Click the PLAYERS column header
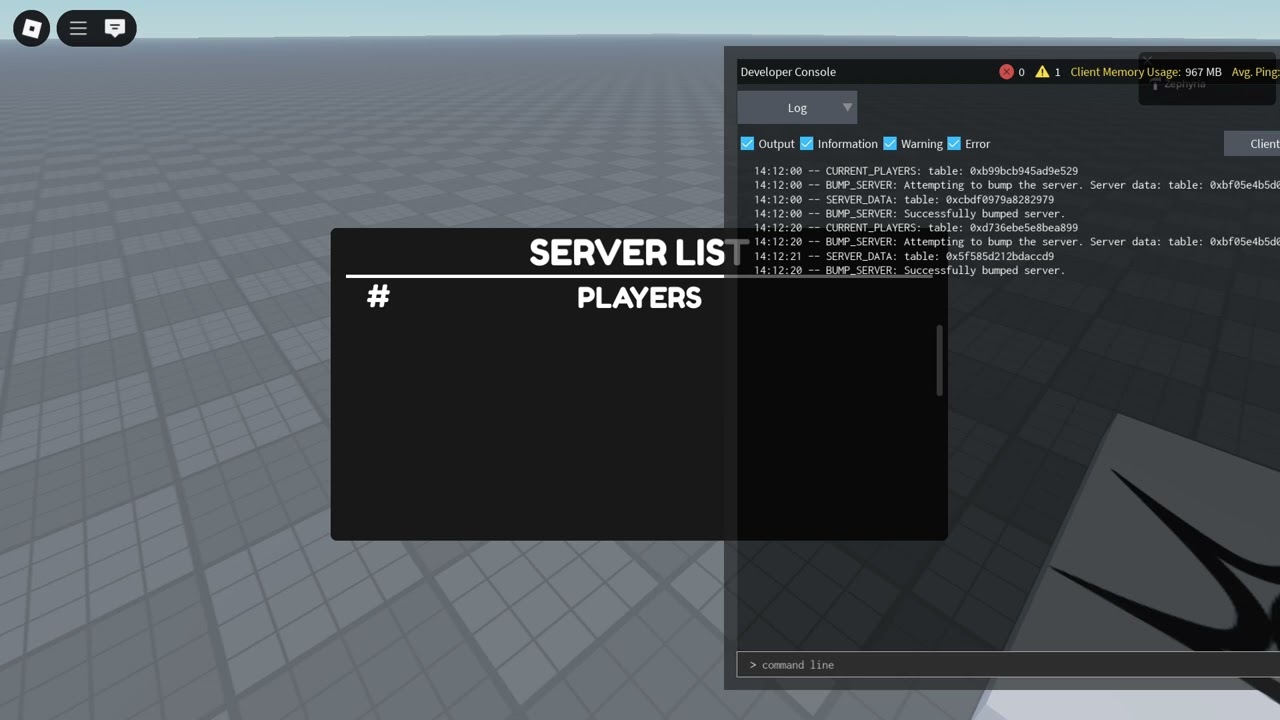The width and height of the screenshot is (1280, 720). pos(639,298)
